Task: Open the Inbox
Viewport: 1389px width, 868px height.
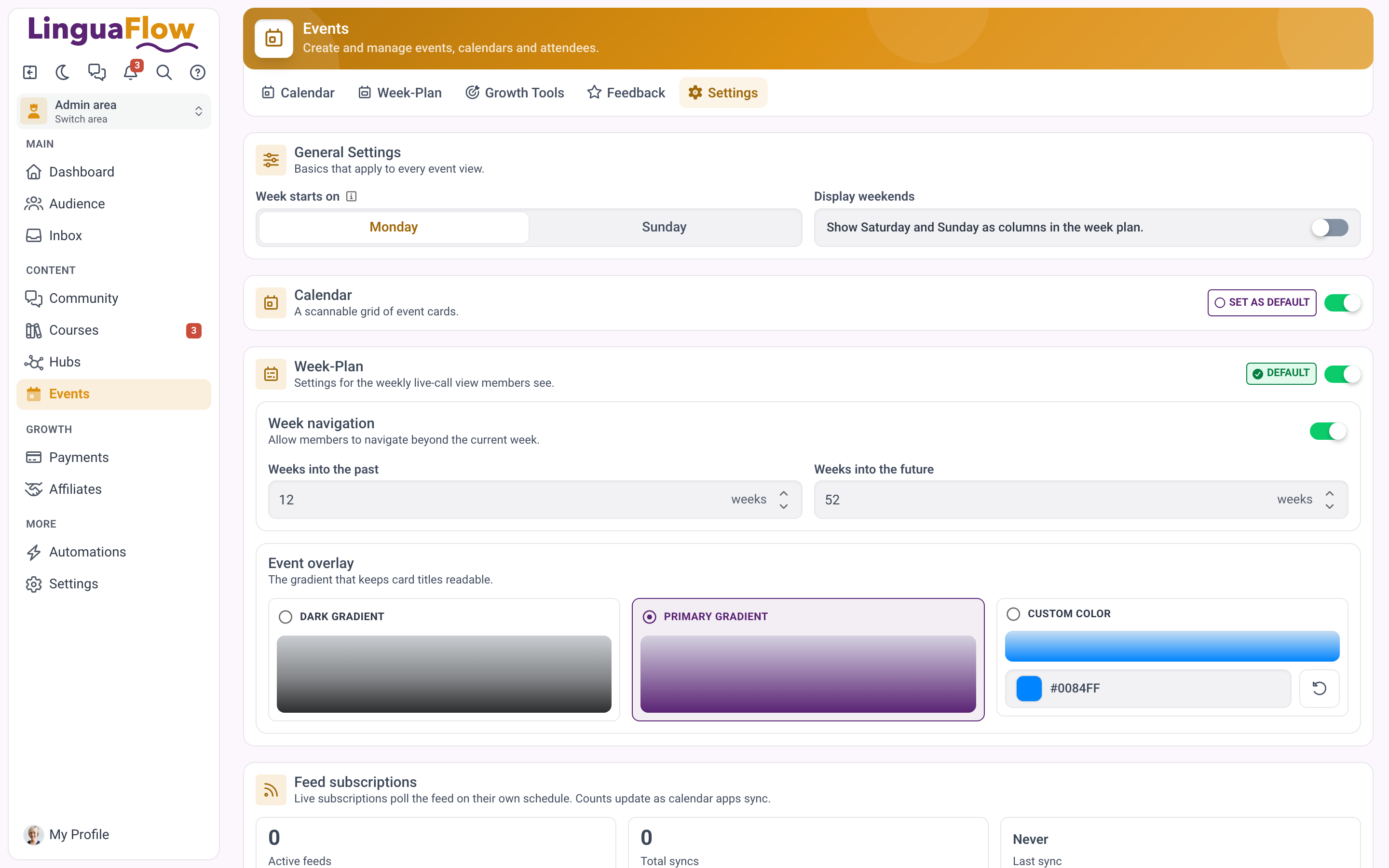Action: click(114, 235)
